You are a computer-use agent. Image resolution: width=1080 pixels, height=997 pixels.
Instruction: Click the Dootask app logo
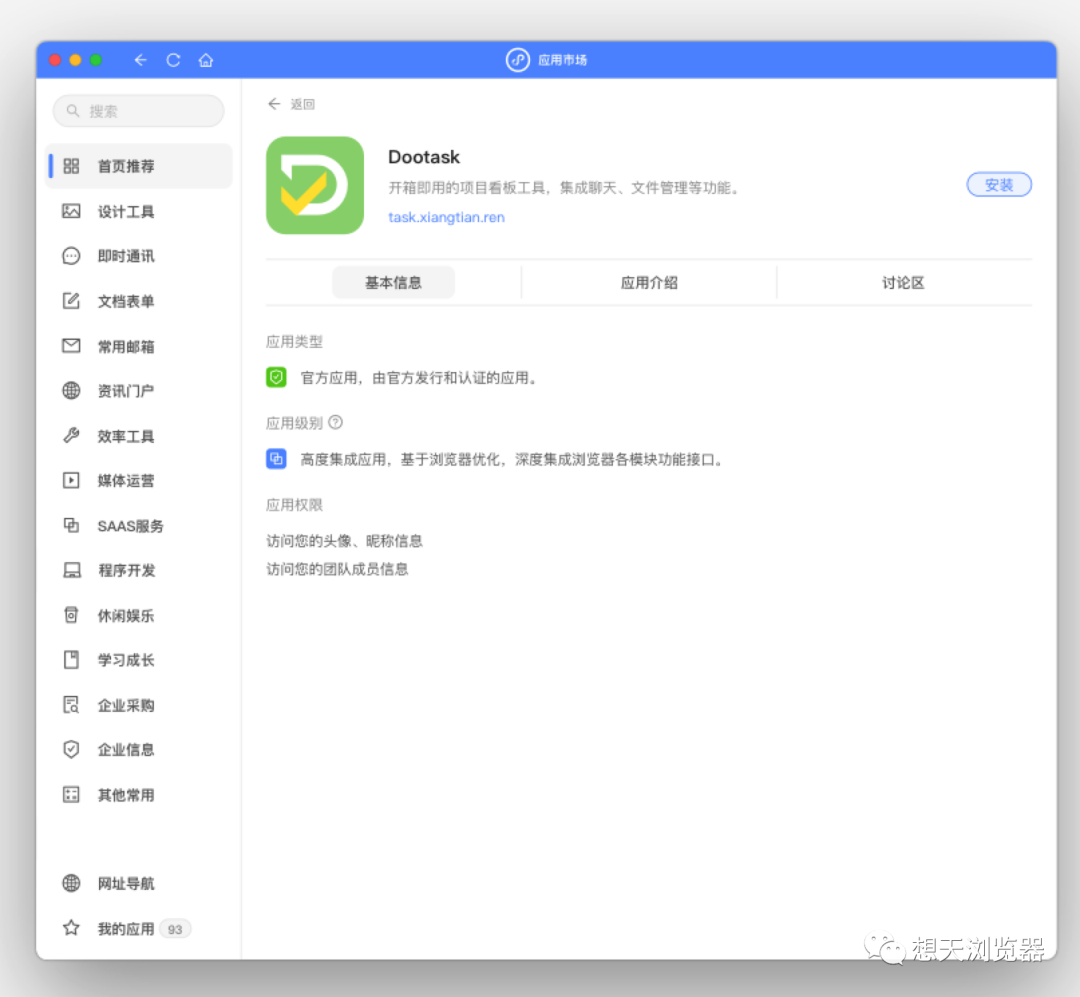pos(315,185)
